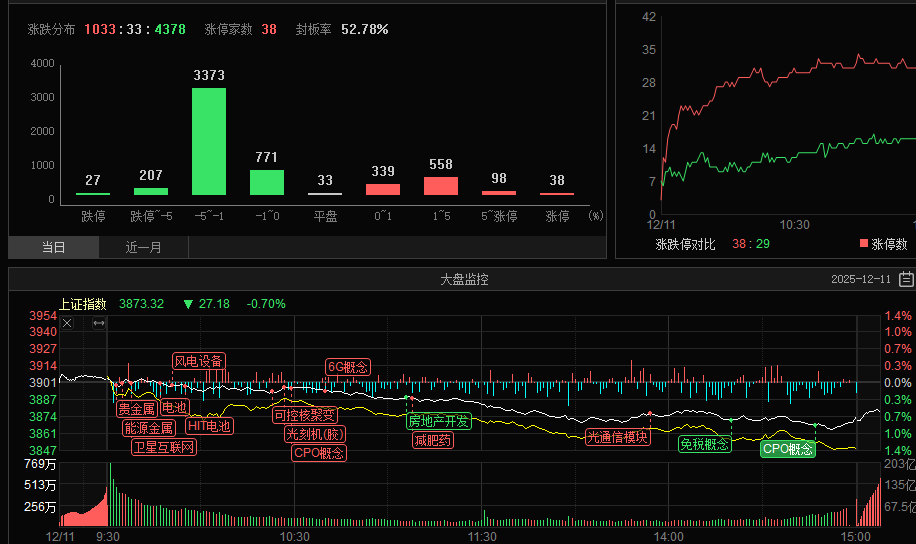Click the green highlighted CPO概念 tag
This screenshot has width=916, height=544.
coord(788,449)
